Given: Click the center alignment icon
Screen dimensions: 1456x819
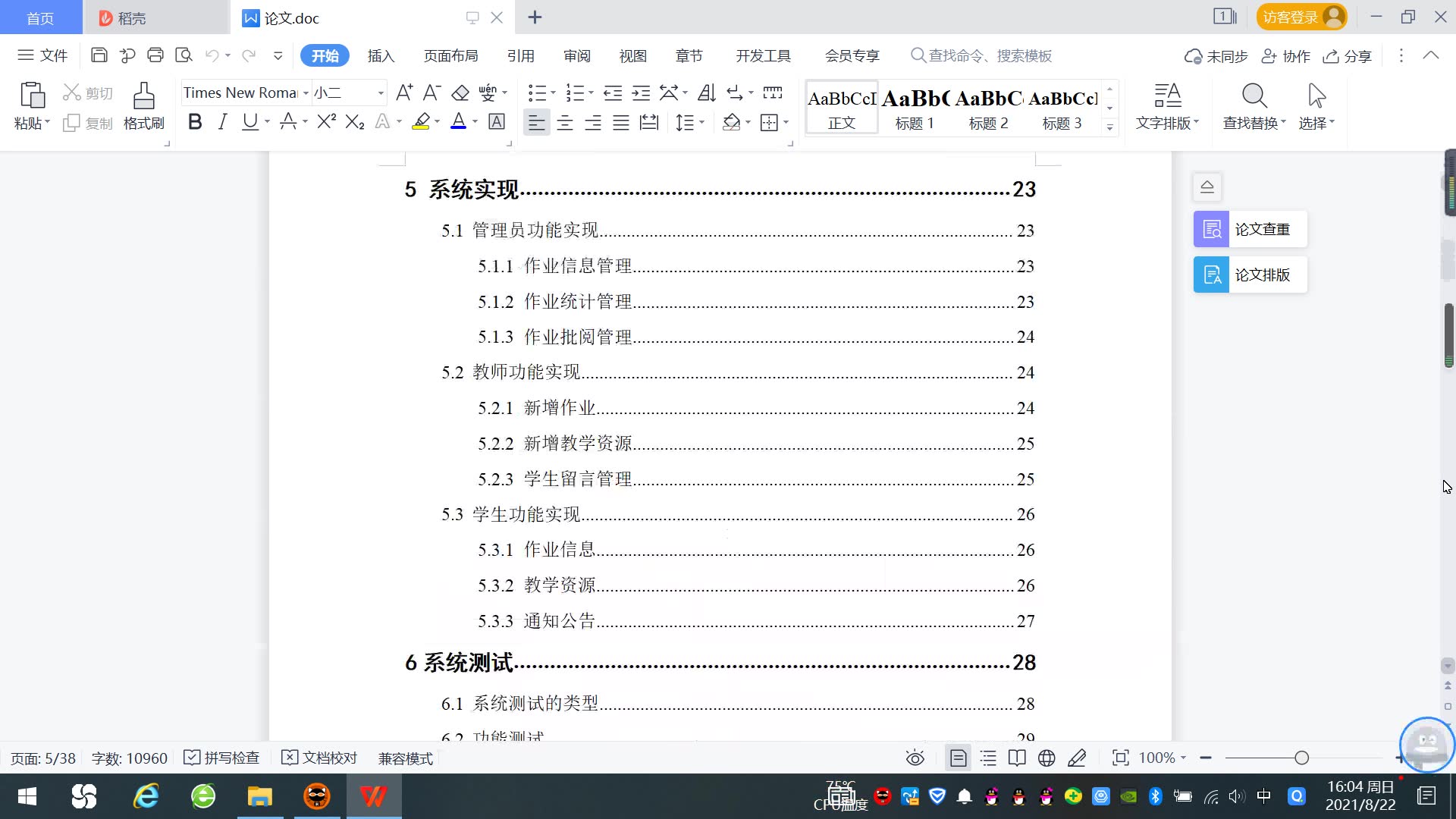Looking at the screenshot, I should pos(565,123).
